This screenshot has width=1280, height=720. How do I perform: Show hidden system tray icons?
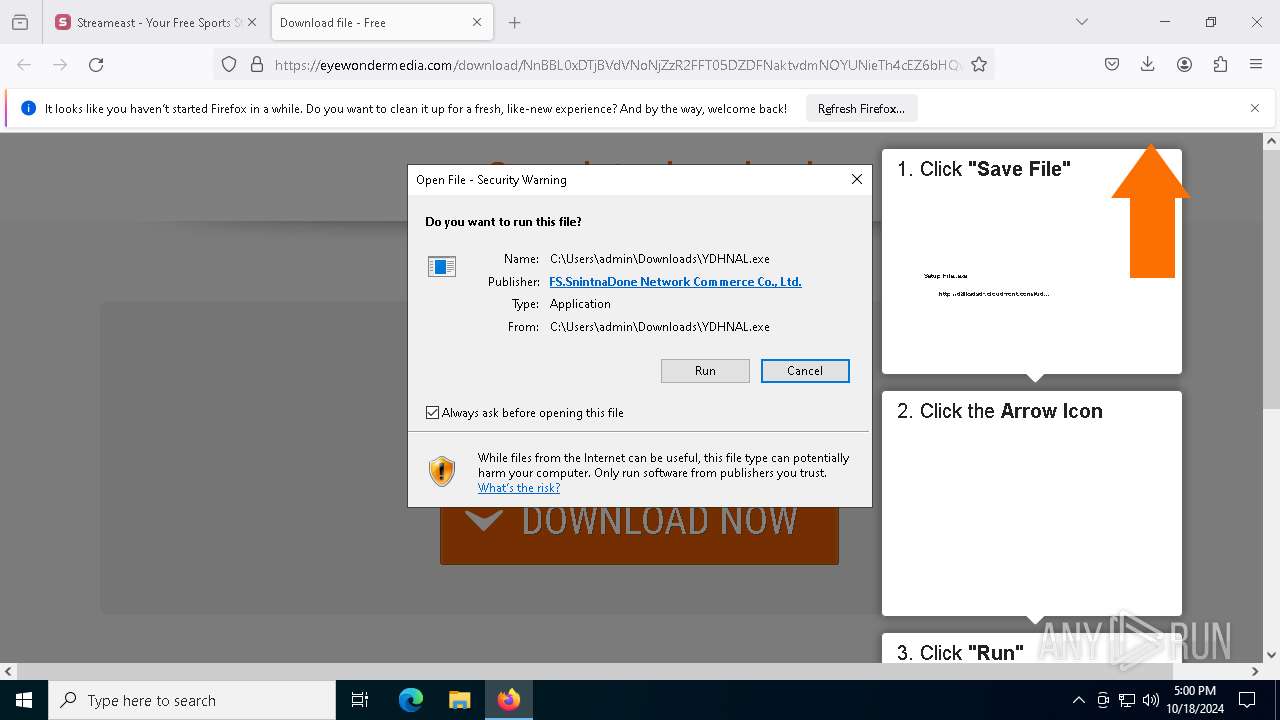point(1078,700)
